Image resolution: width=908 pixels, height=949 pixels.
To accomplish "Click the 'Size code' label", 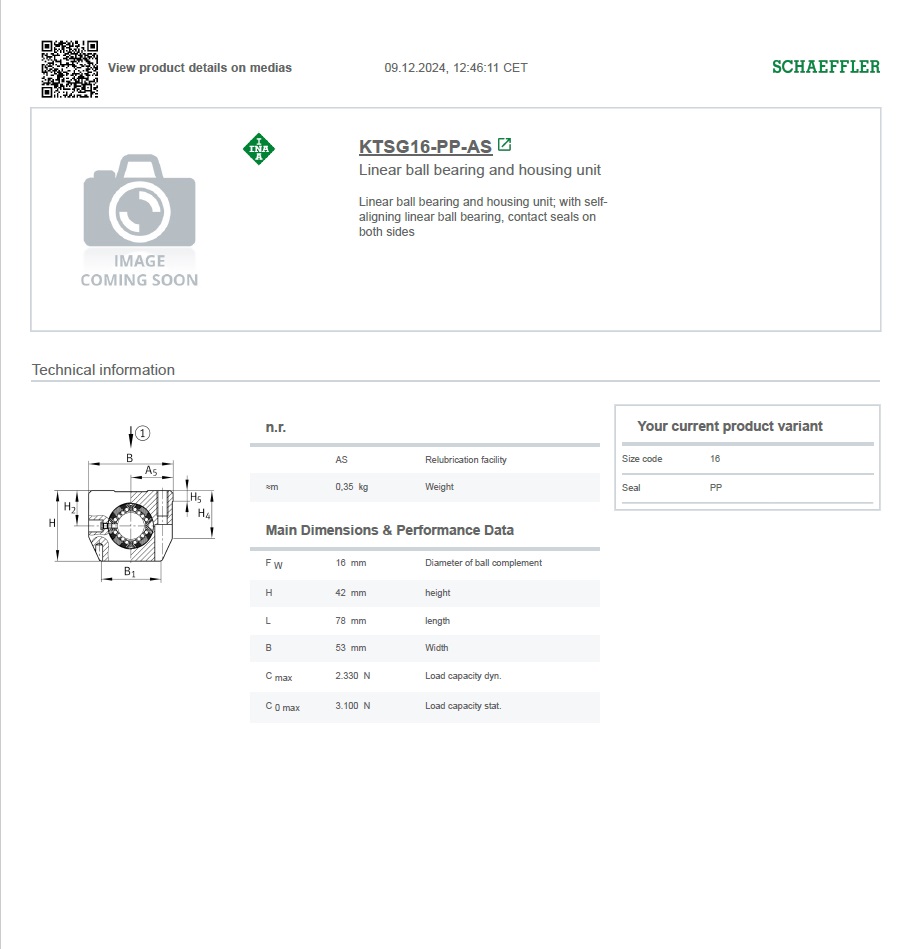I will (642, 459).
